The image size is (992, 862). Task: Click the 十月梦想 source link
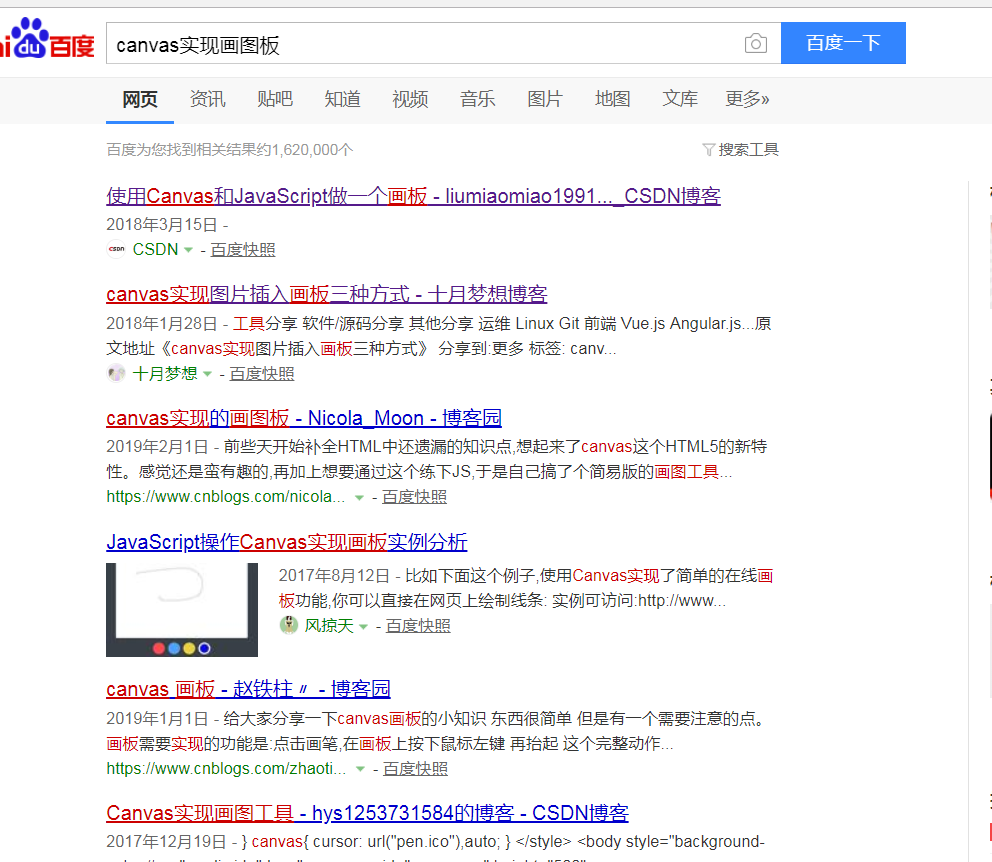click(x=165, y=374)
